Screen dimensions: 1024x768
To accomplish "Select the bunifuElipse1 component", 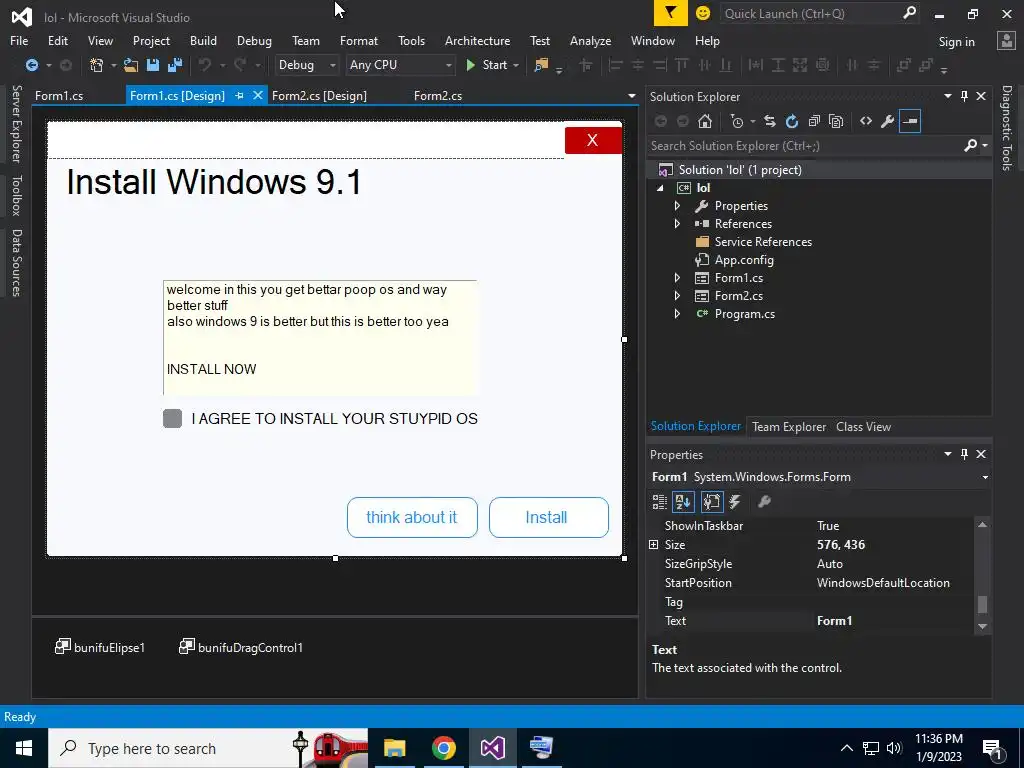I will click(100, 647).
